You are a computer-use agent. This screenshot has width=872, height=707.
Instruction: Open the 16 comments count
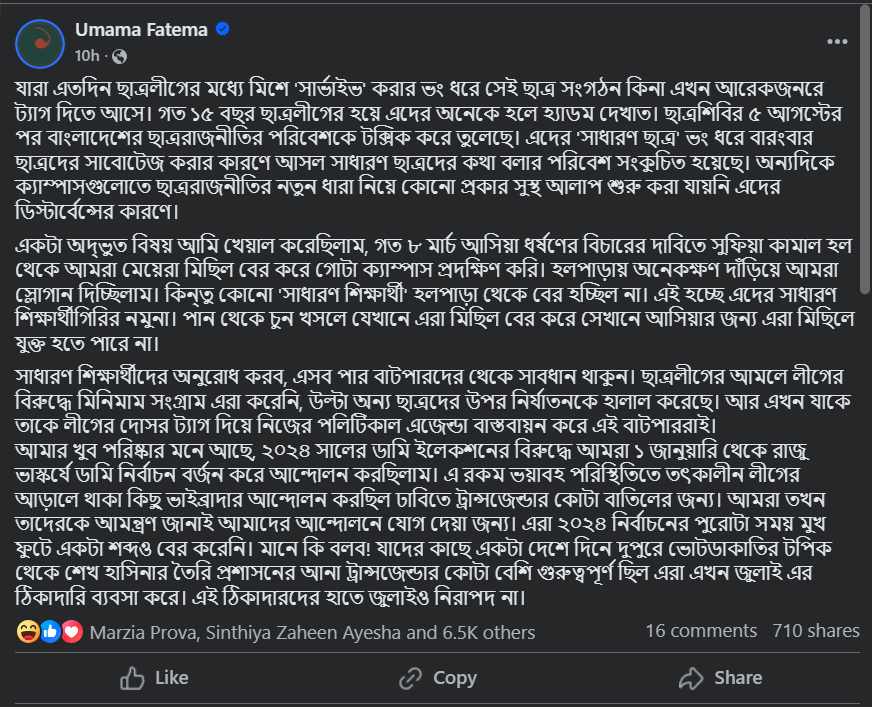700,631
